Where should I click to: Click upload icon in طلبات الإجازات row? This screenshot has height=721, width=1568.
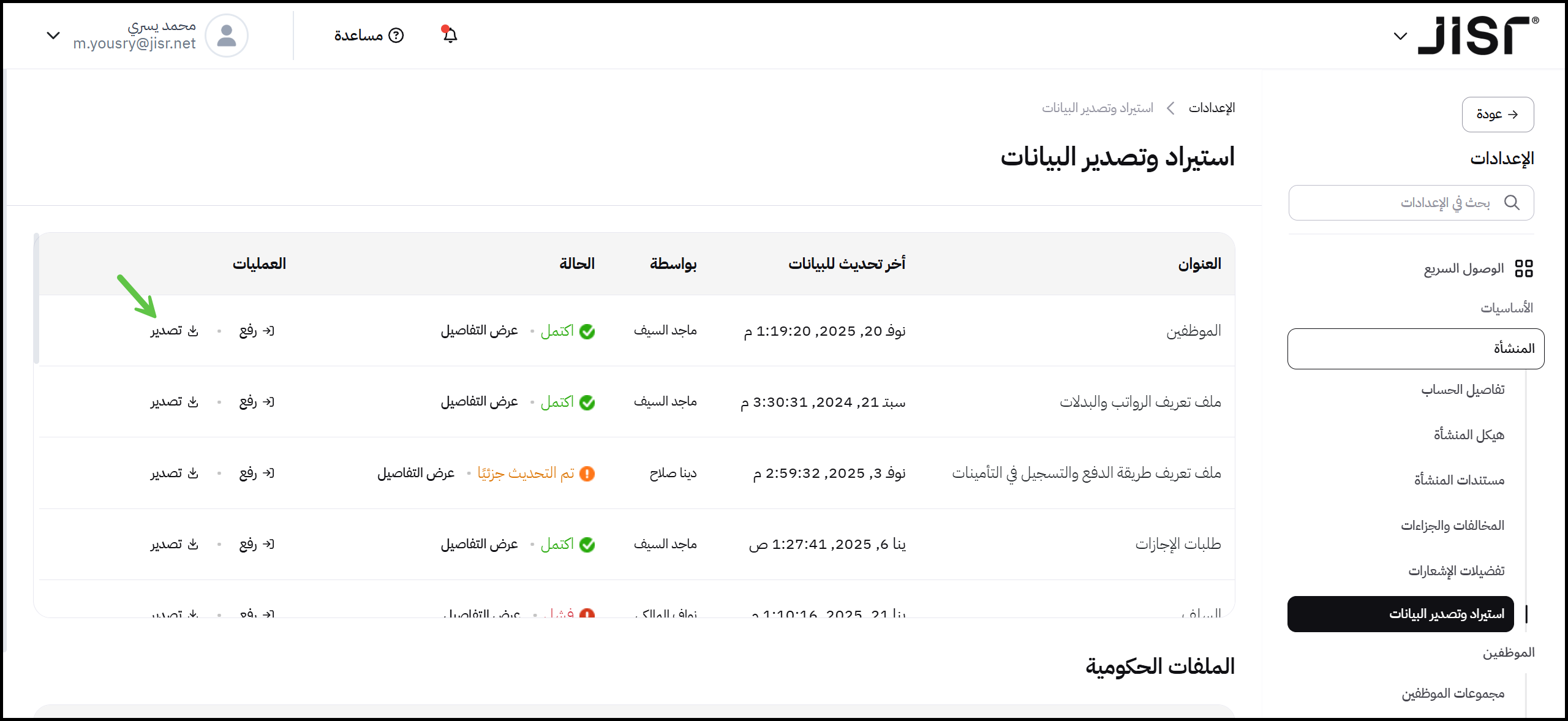coord(268,544)
